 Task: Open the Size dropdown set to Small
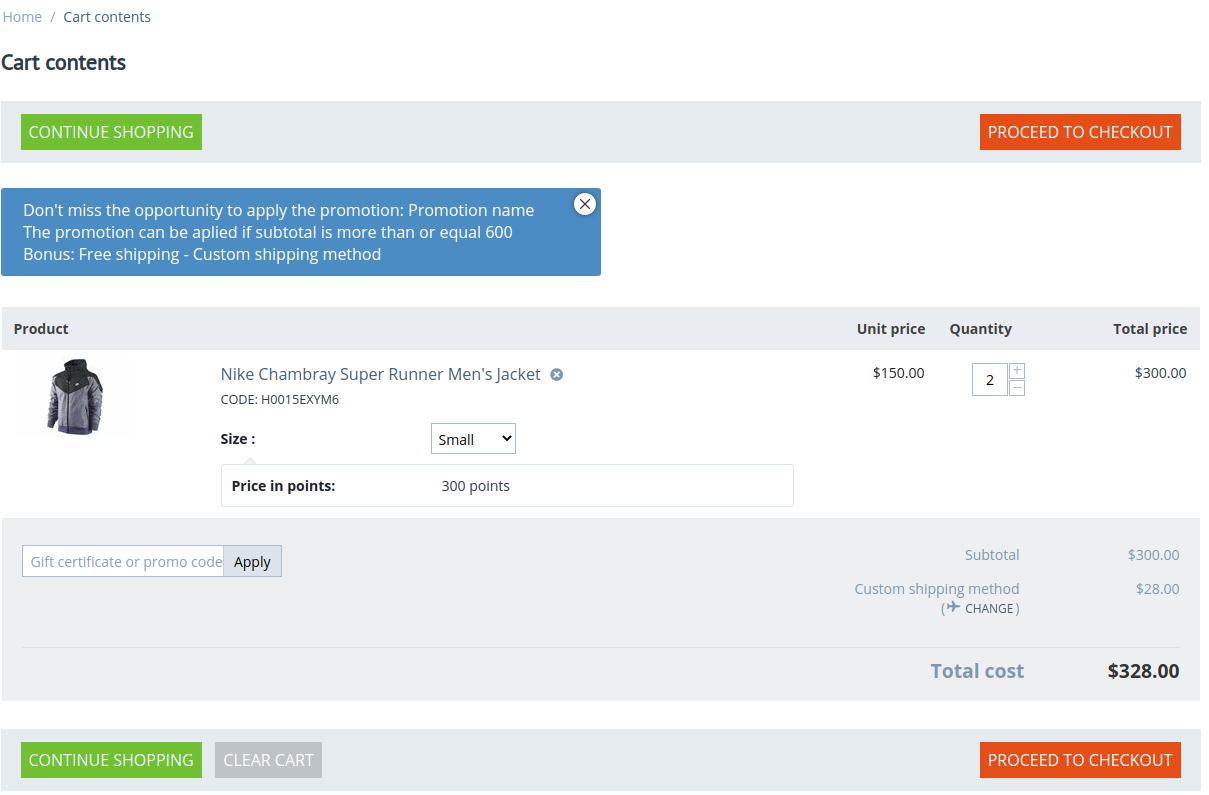click(473, 439)
